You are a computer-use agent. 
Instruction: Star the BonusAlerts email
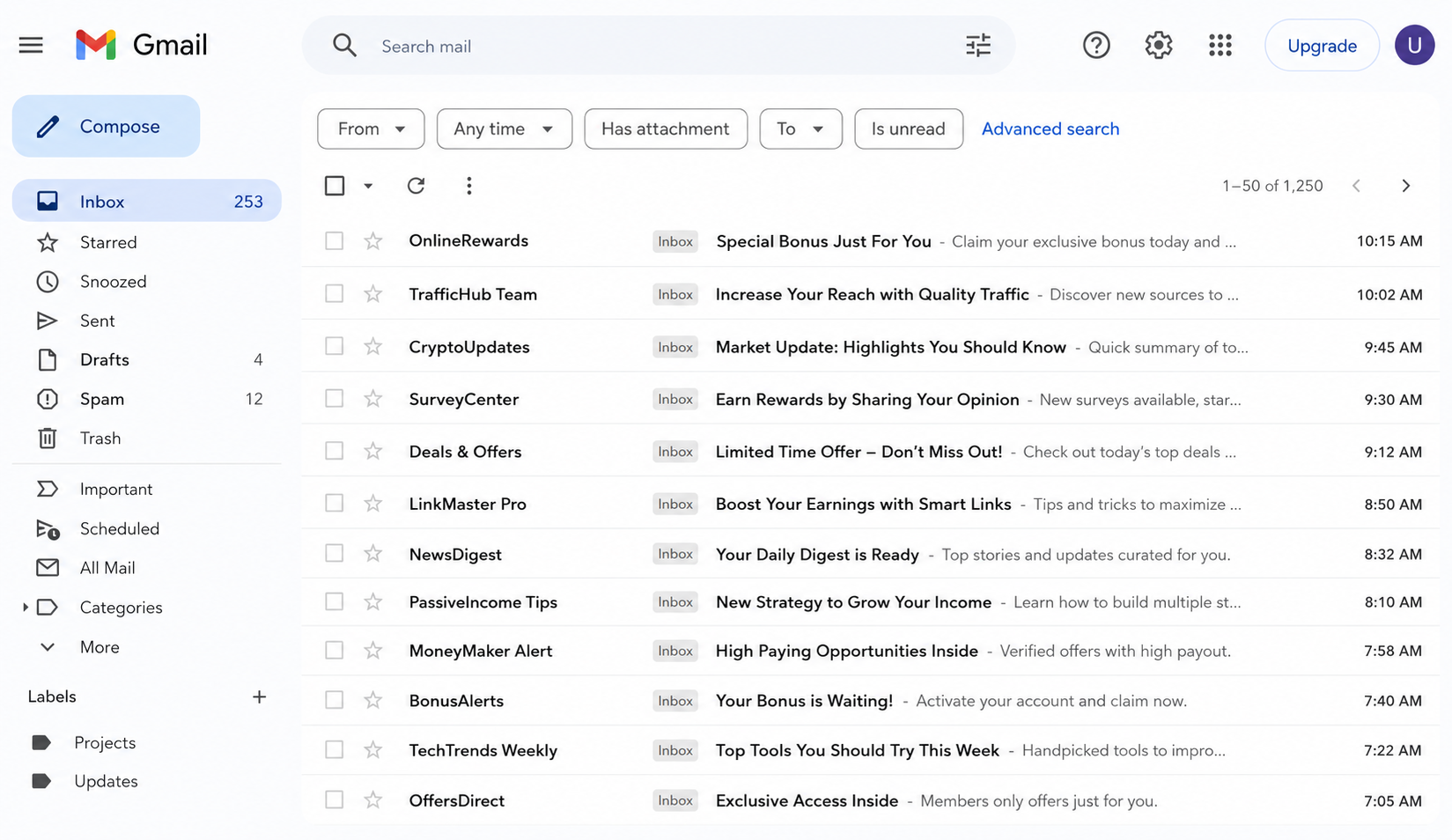[x=373, y=700]
